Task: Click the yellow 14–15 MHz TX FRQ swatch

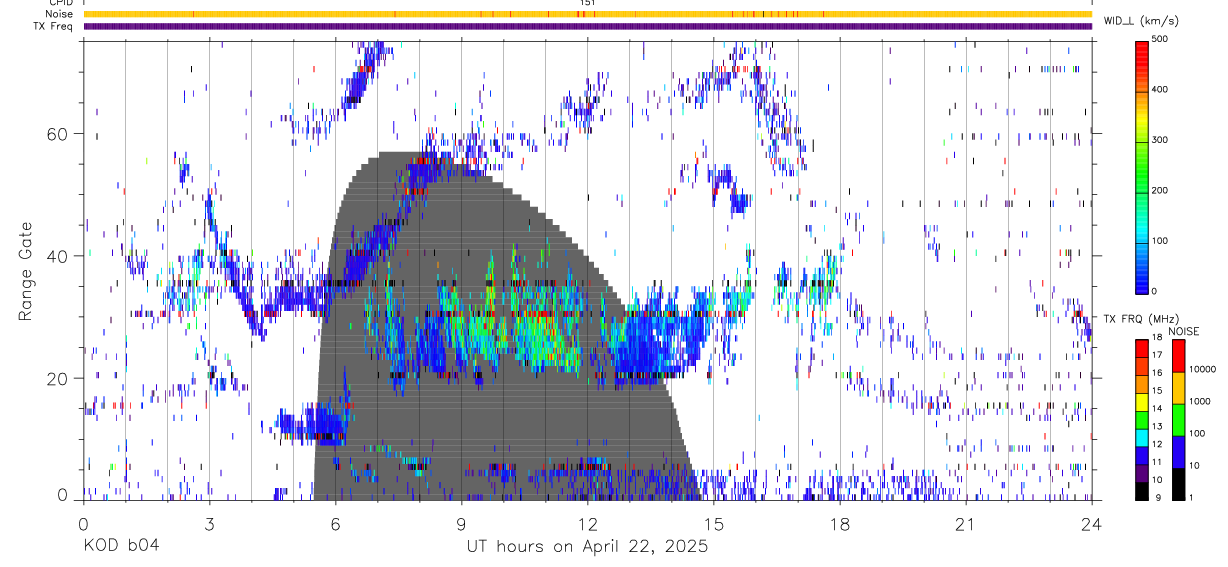Action: 1141,401
